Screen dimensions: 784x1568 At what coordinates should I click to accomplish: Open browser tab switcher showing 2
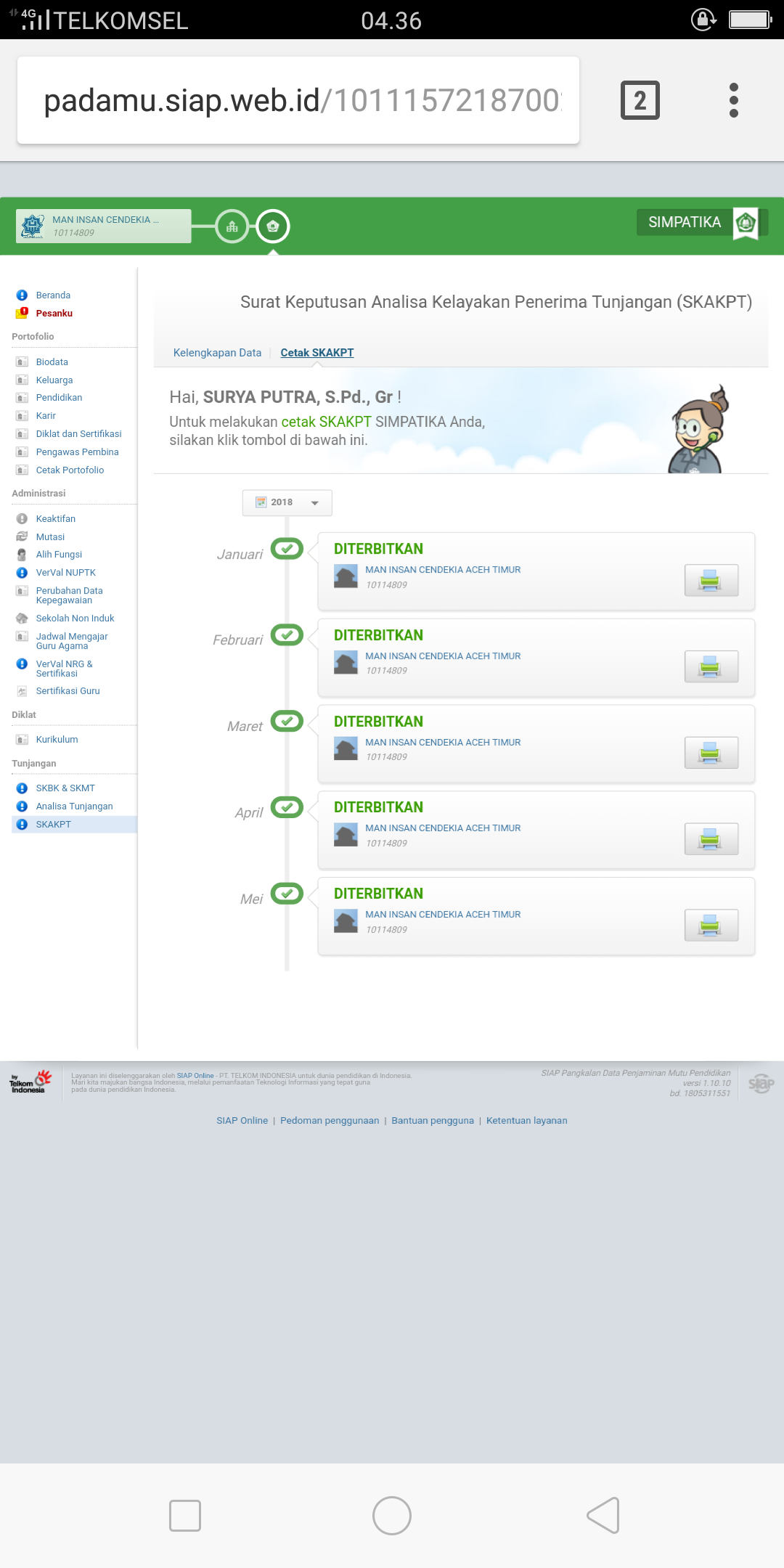640,100
